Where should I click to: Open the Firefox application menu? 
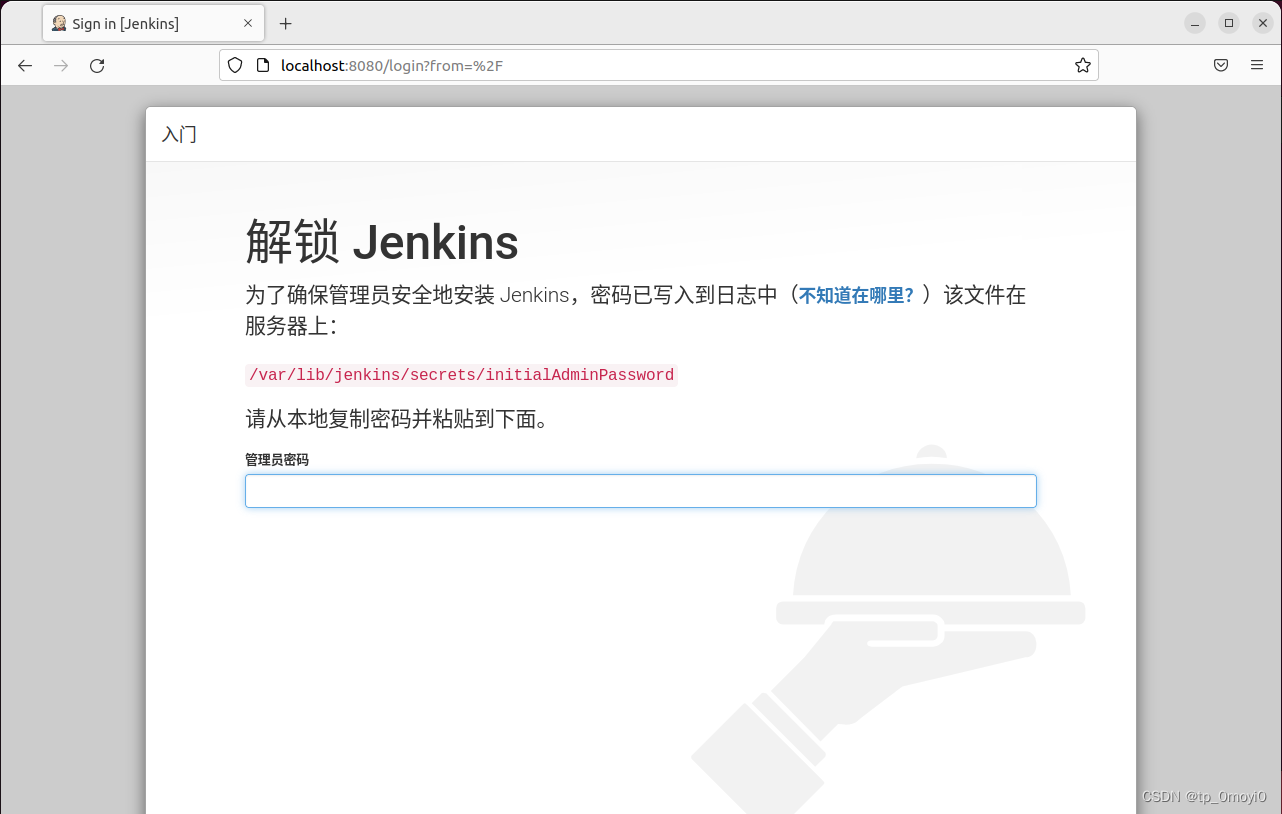[1257, 64]
